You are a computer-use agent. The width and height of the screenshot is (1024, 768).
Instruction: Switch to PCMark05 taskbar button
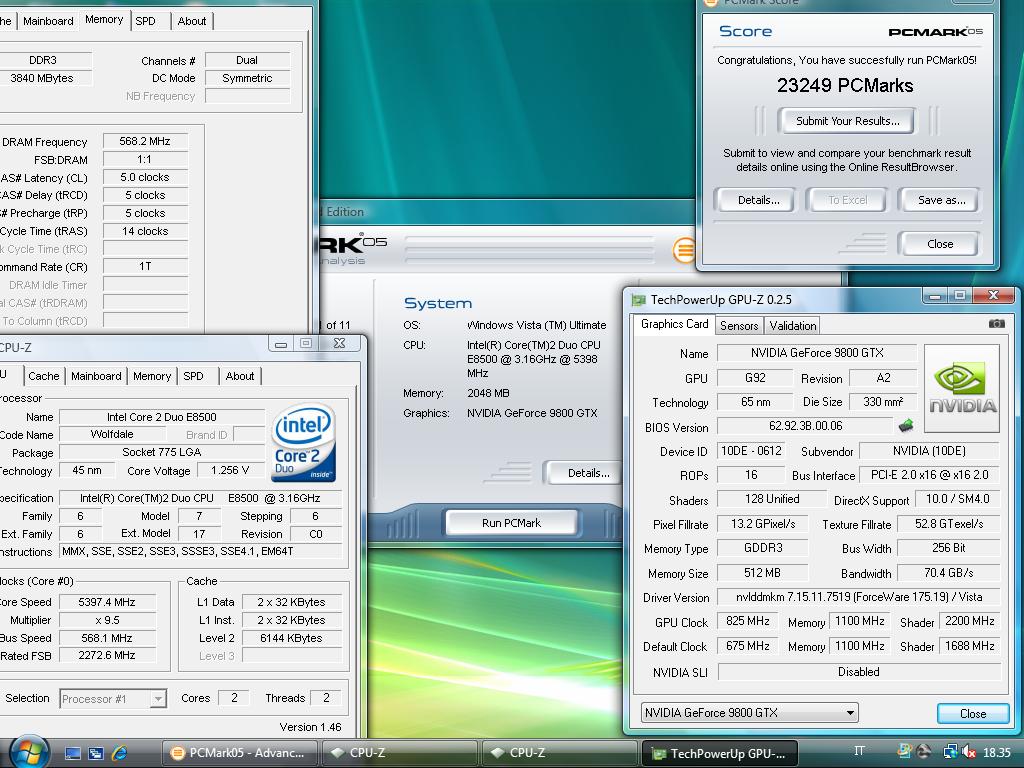click(239, 753)
